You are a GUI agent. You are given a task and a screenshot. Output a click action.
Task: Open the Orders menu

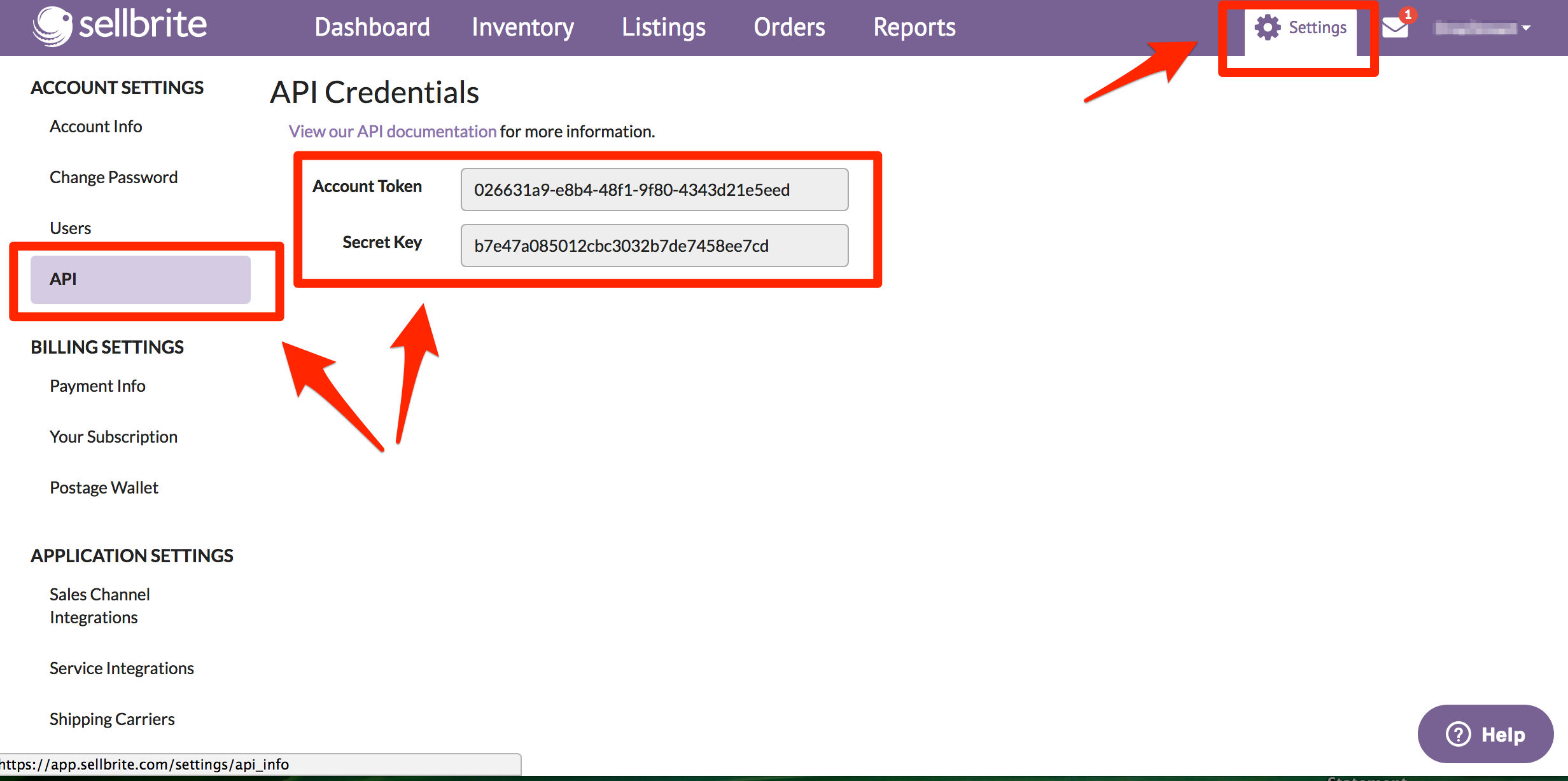(789, 27)
